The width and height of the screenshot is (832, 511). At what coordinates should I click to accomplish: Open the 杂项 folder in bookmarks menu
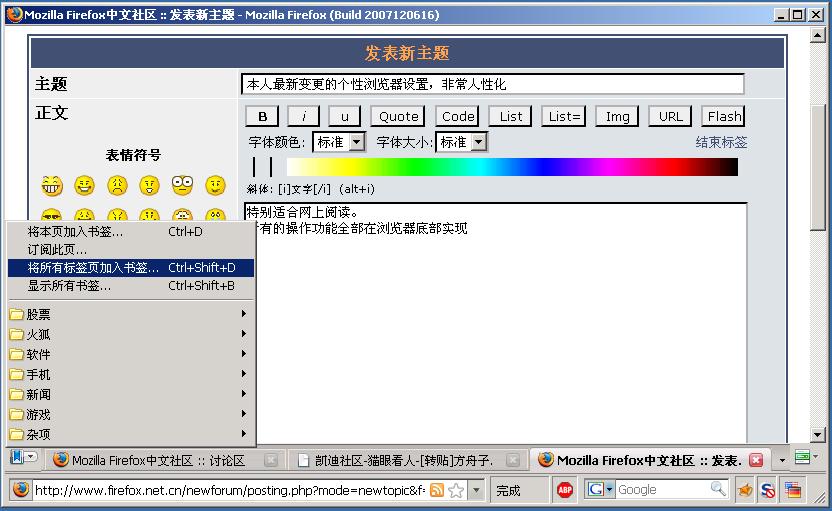point(131,434)
